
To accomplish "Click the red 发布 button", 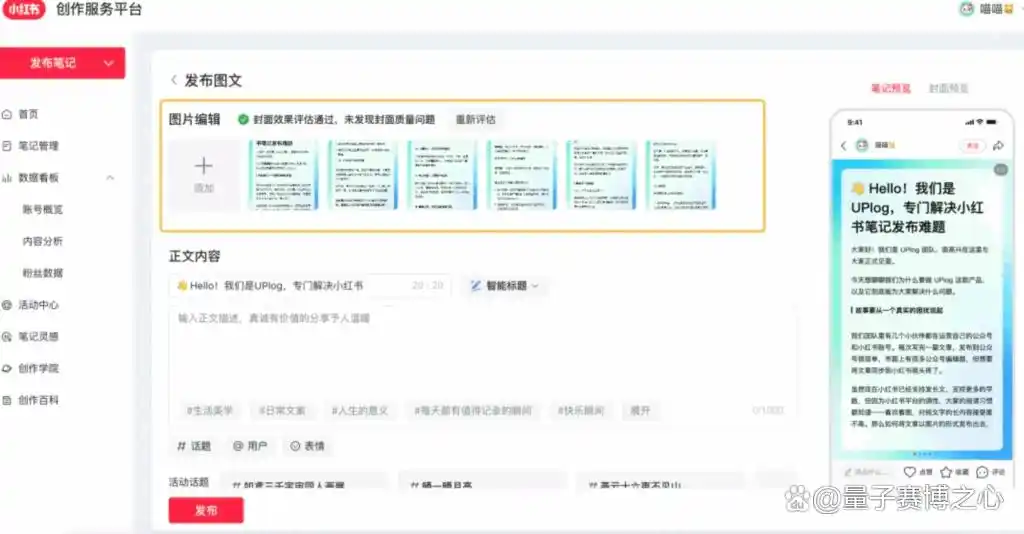I will tap(205, 510).
